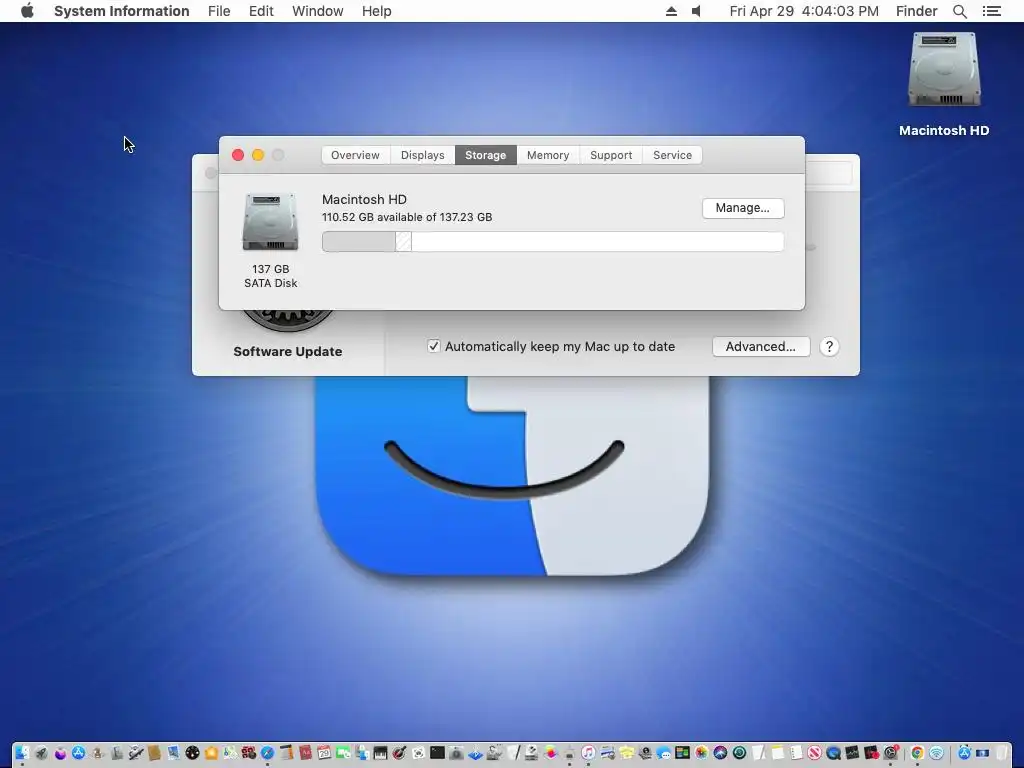The image size is (1024, 768).
Task: Open the Applications folder in the Dock
Action: point(964,753)
